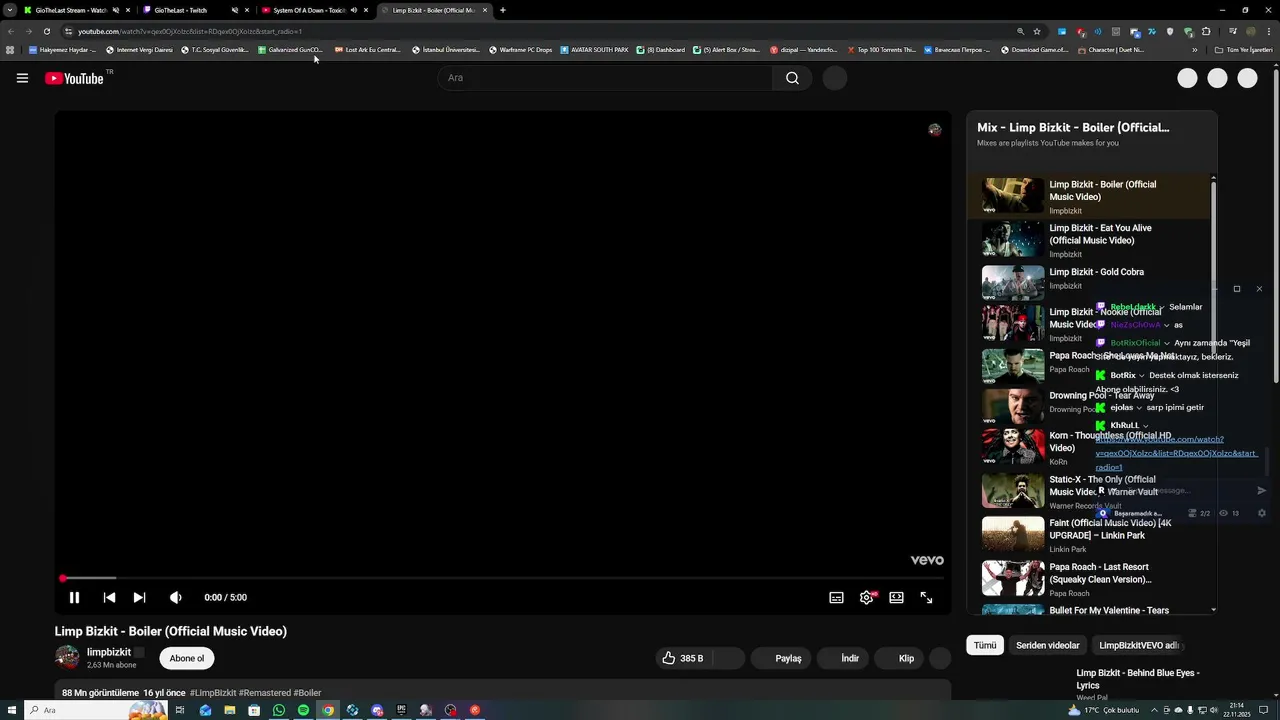Open WhatsApp from the taskbar
This screenshot has height=720, width=1280.
click(x=279, y=710)
